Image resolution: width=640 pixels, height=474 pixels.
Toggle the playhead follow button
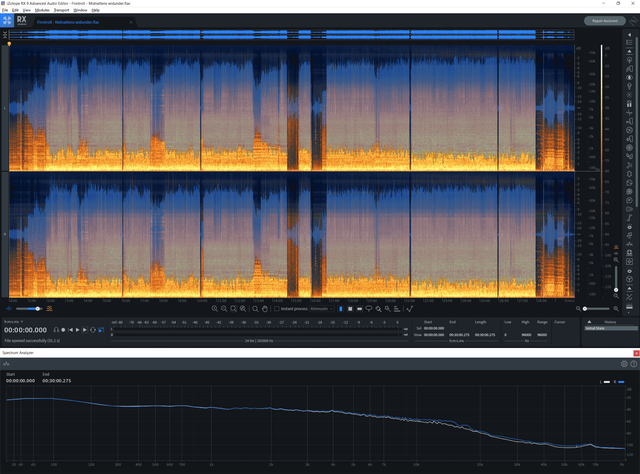click(x=101, y=330)
